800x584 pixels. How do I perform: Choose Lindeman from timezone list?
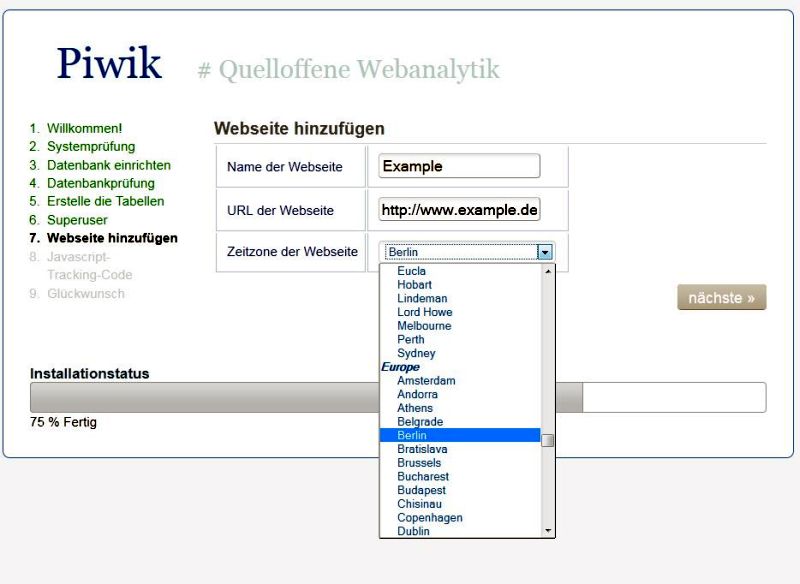coord(460,298)
